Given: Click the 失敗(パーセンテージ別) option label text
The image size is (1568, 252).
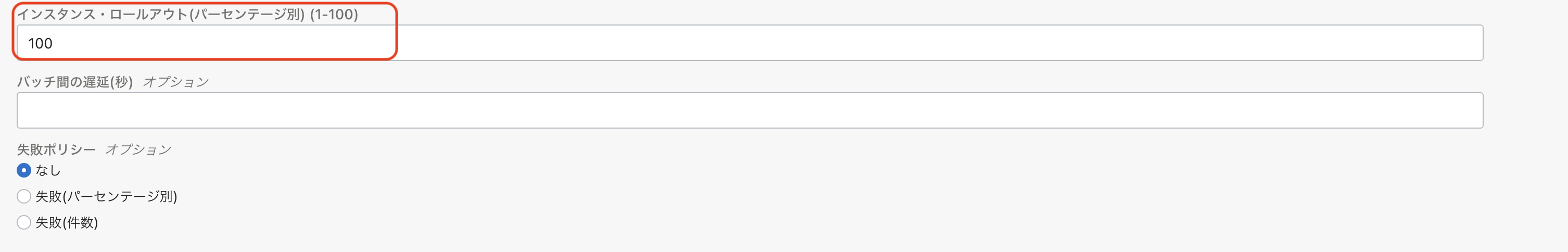Looking at the screenshot, I should point(107,196).
